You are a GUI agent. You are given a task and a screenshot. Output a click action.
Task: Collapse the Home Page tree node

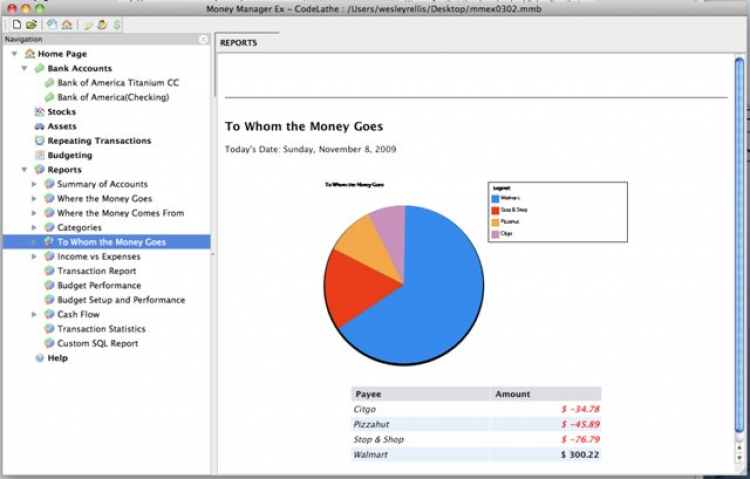pos(15,54)
